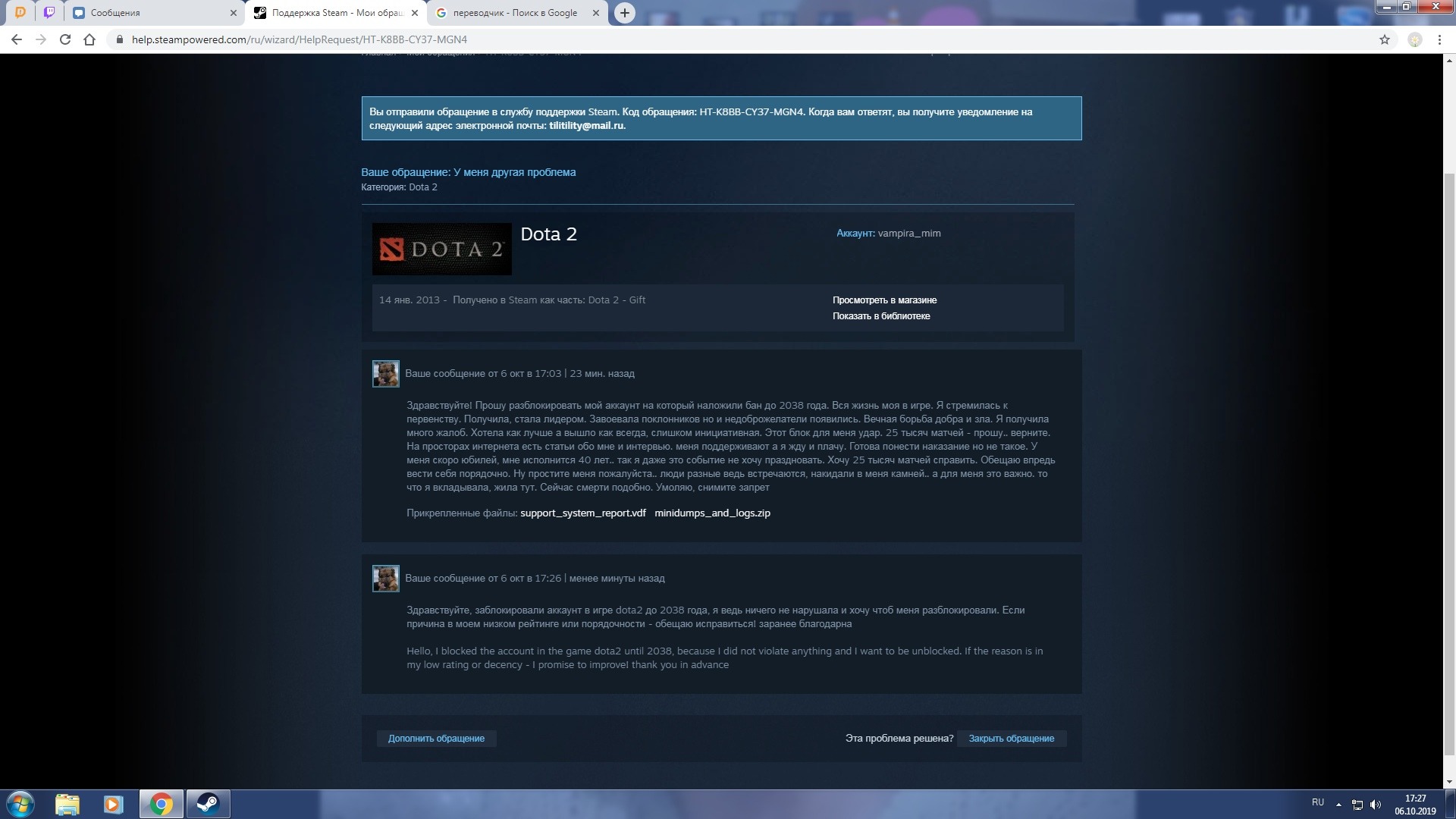
Task: Show hidden tray icons arrow
Action: (x=1338, y=805)
